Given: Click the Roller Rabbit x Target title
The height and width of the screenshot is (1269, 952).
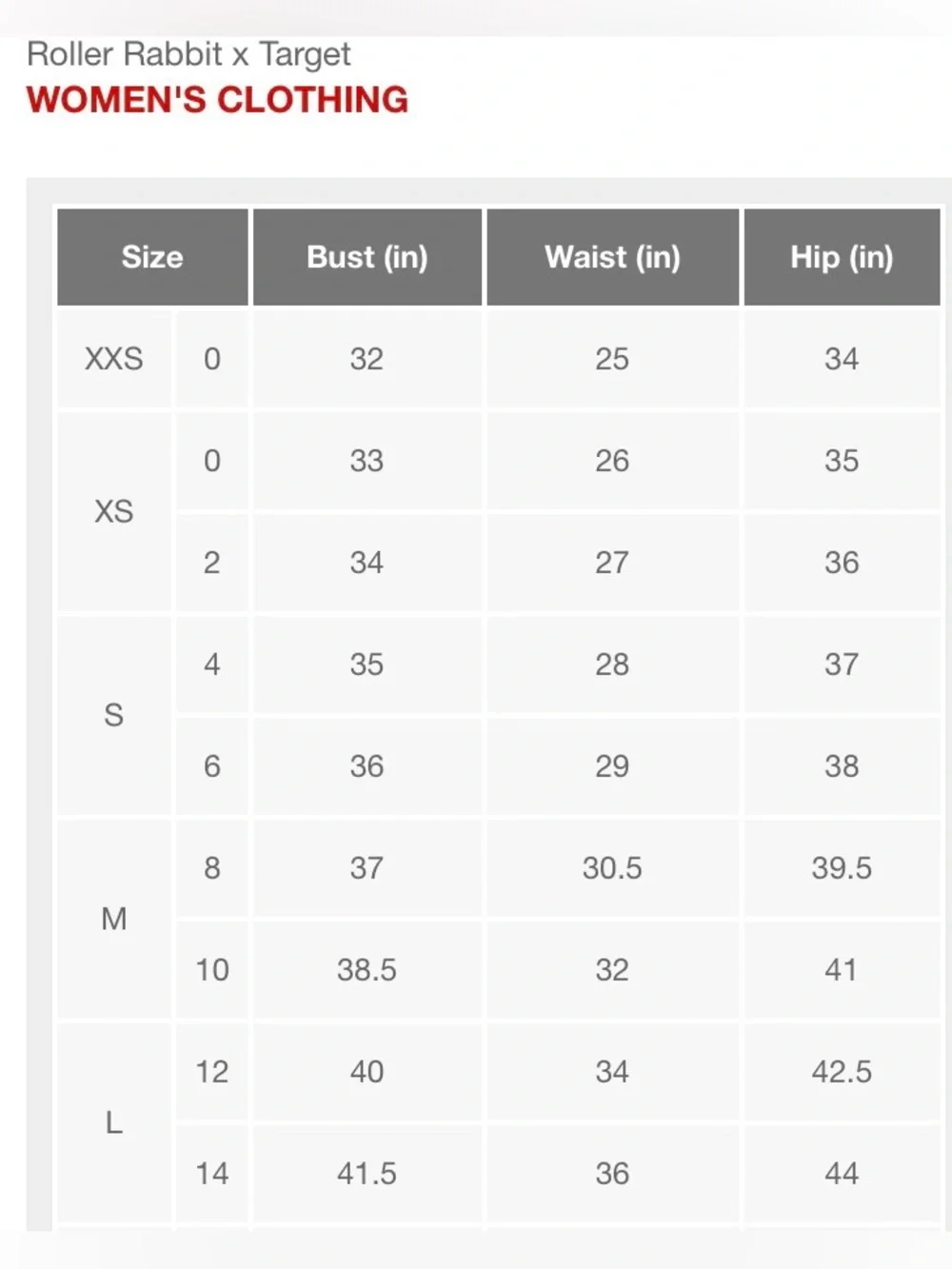Looking at the screenshot, I should (188, 54).
